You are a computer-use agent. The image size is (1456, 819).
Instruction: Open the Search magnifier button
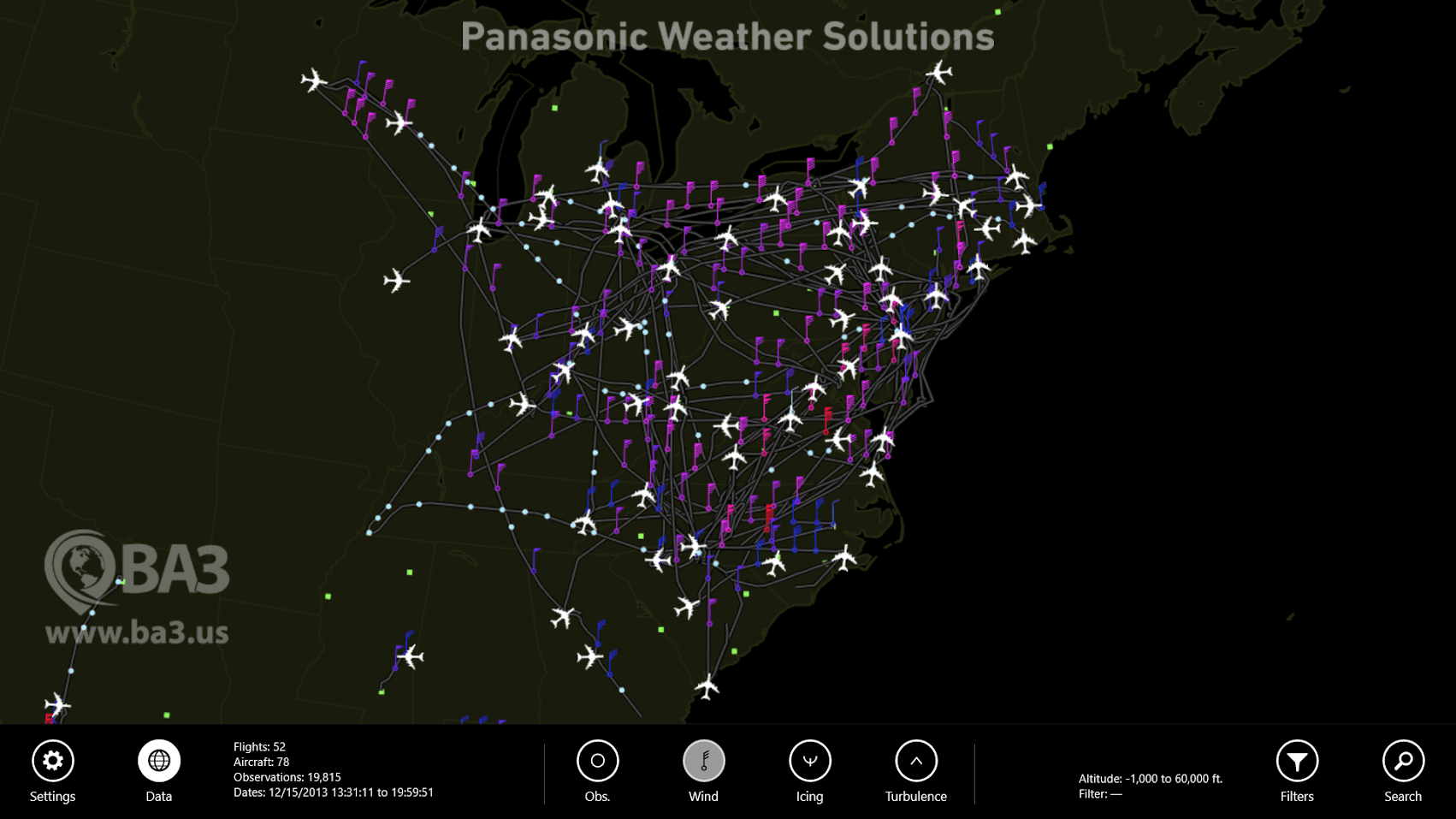[1403, 761]
